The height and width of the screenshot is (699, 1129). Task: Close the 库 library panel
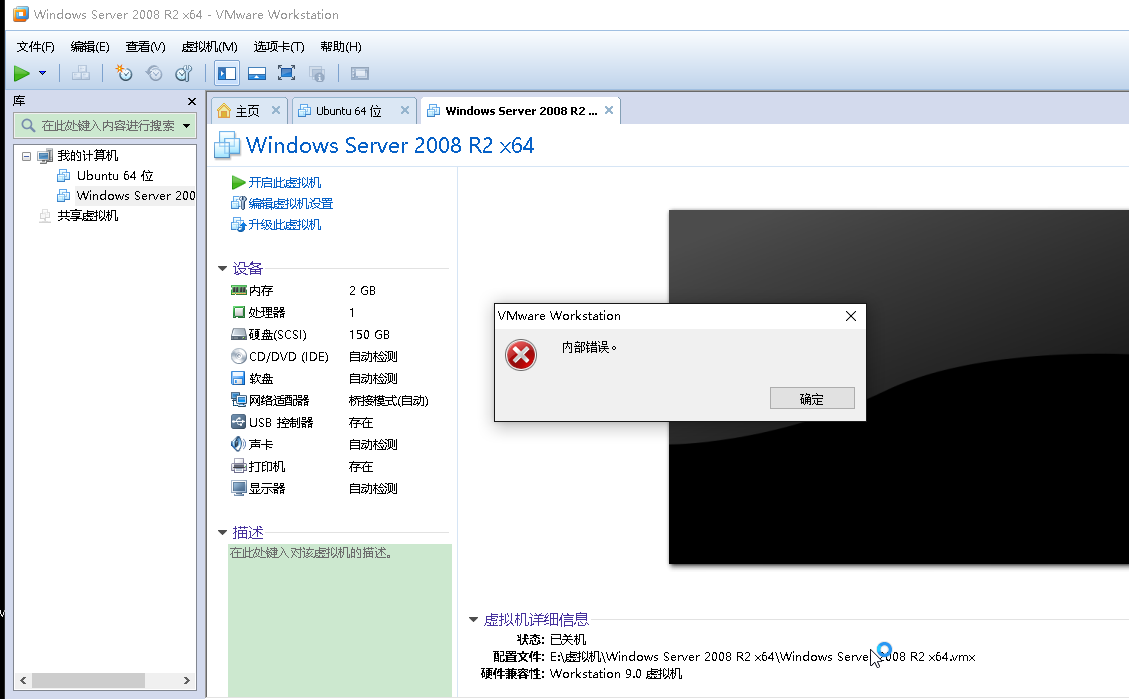point(192,102)
